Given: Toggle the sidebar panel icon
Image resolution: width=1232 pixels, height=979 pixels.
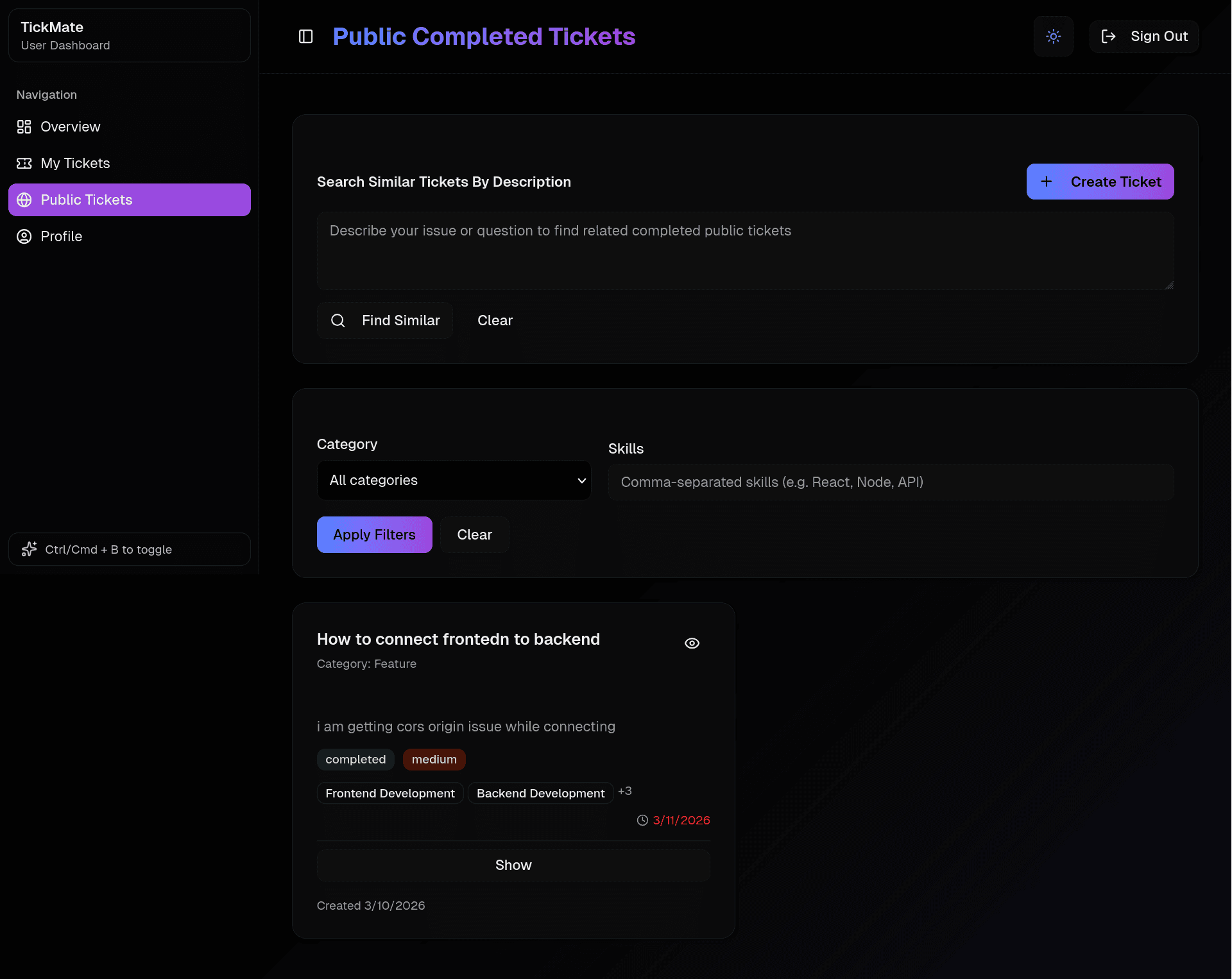Looking at the screenshot, I should [306, 37].
